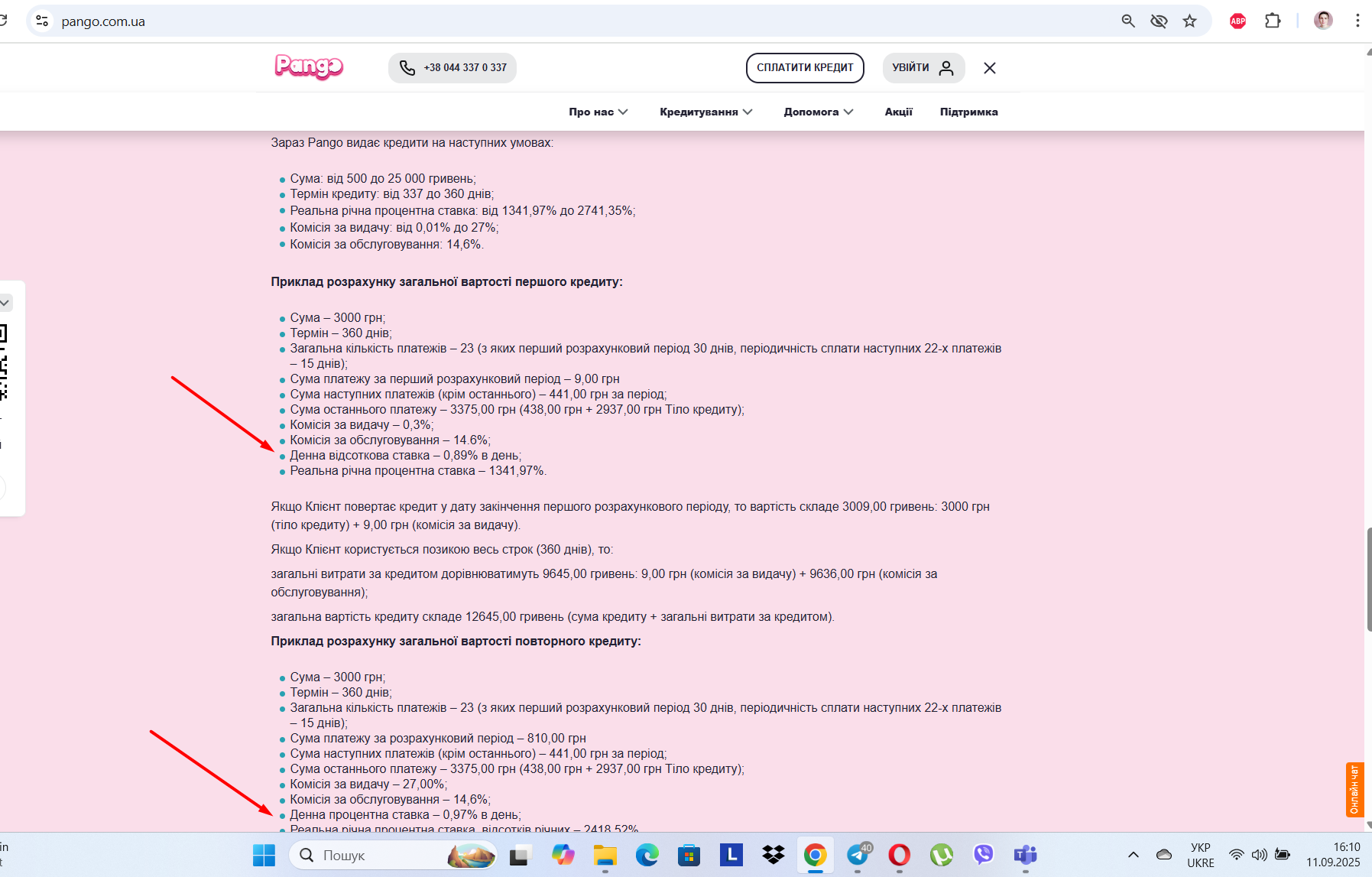Open the ABP Adblock Plus extension
Viewport: 1372px width, 877px height.
pyautogui.click(x=1237, y=21)
